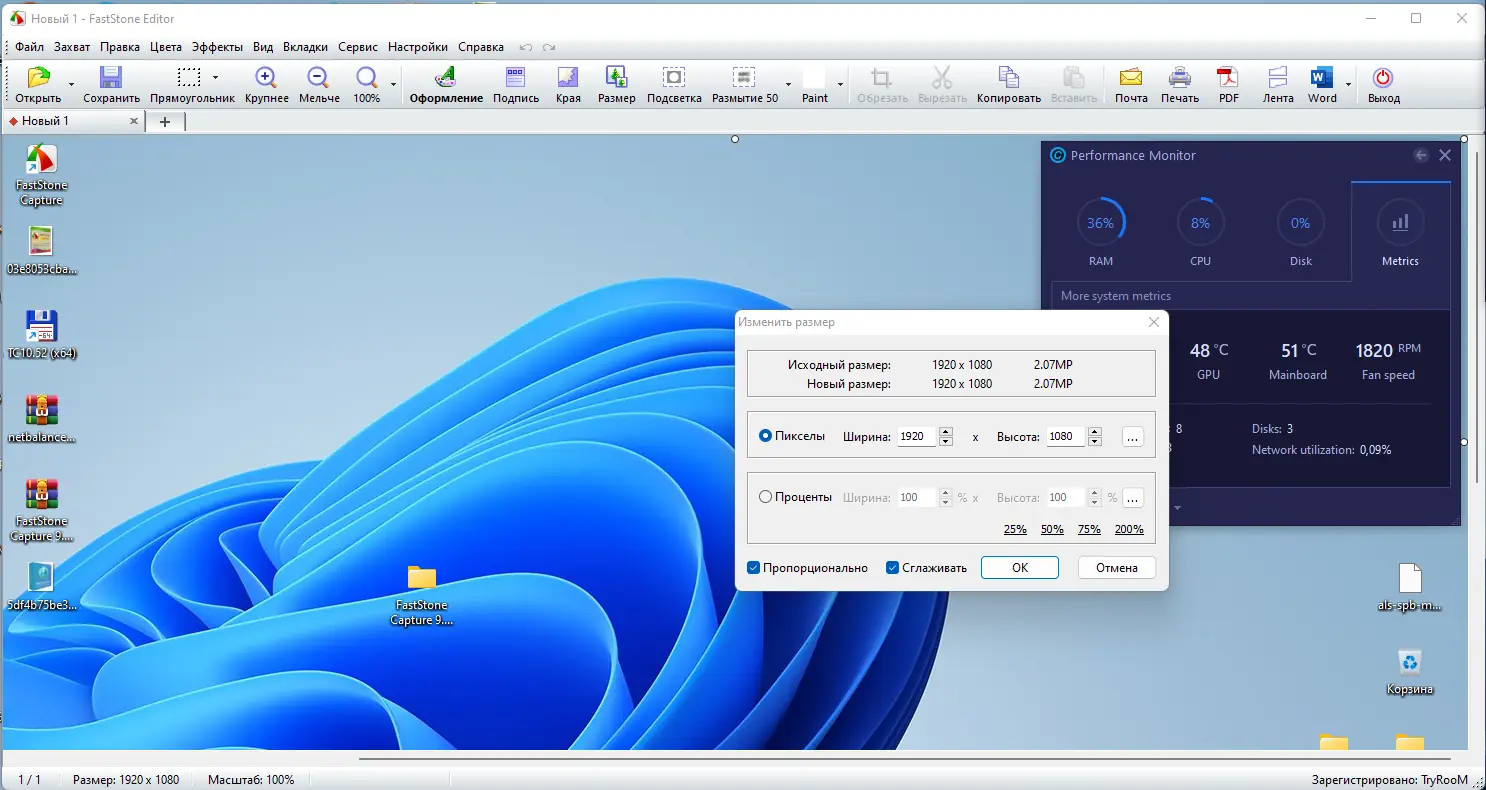
Task: Expand the dropdown arrow next to Открыть
Action: 71,85
